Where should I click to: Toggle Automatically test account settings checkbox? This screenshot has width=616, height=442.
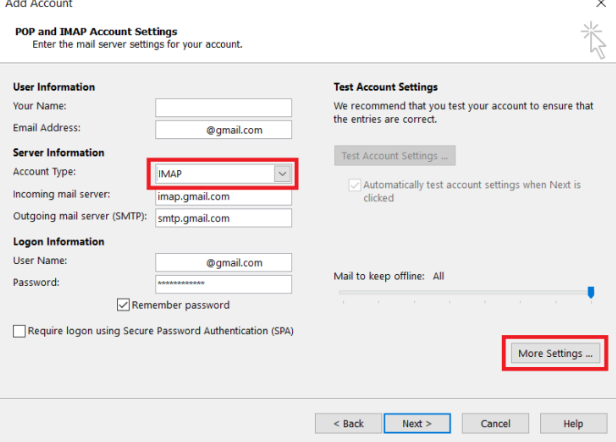[x=354, y=185]
